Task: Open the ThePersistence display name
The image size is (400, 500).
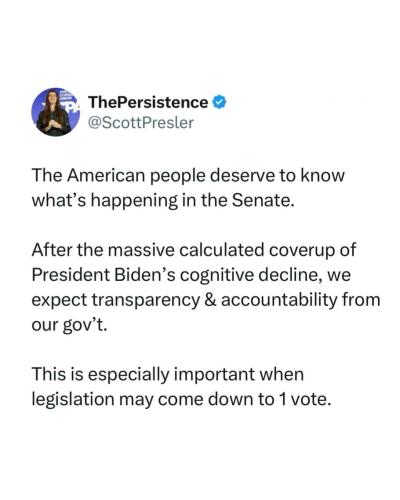Action: tap(148, 102)
